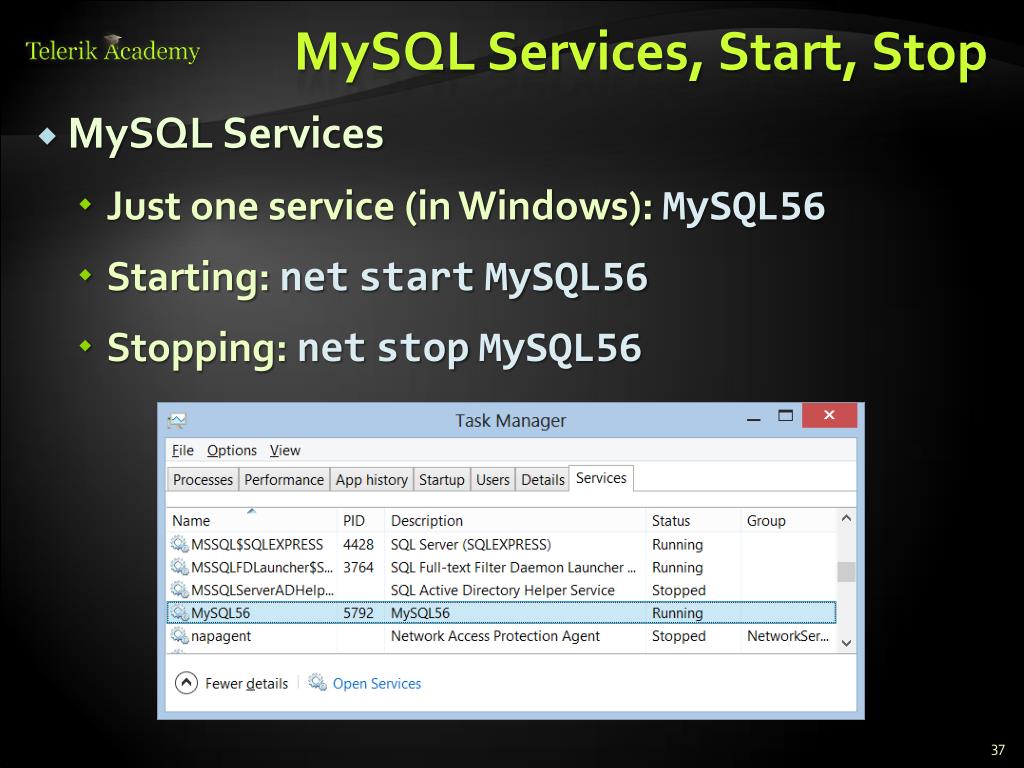Switch to the Performance tab
This screenshot has height=768, width=1024.
pyautogui.click(x=284, y=479)
